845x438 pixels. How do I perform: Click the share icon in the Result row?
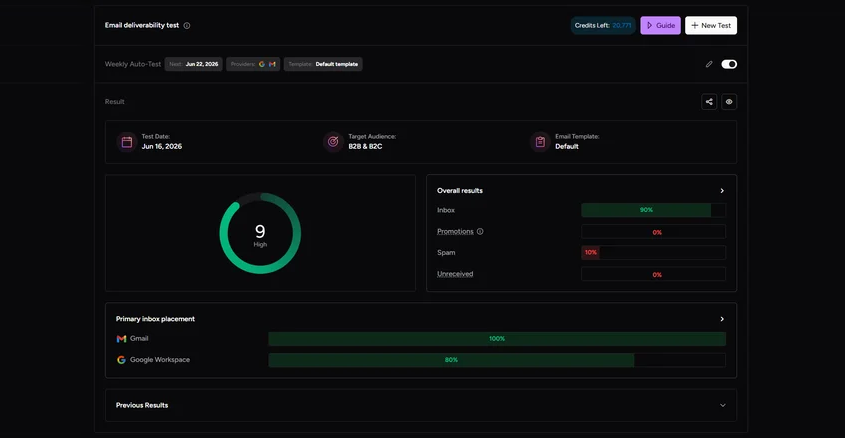[x=709, y=102]
